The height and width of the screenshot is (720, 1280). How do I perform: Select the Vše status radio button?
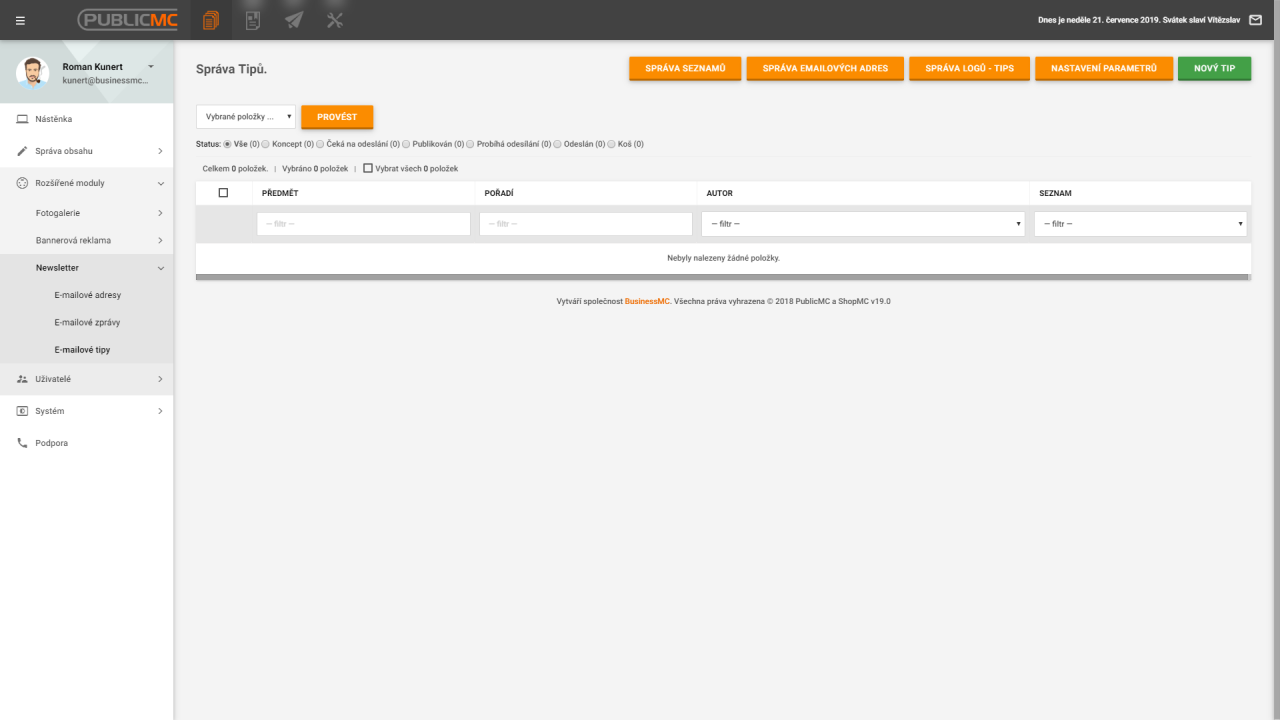pos(227,144)
